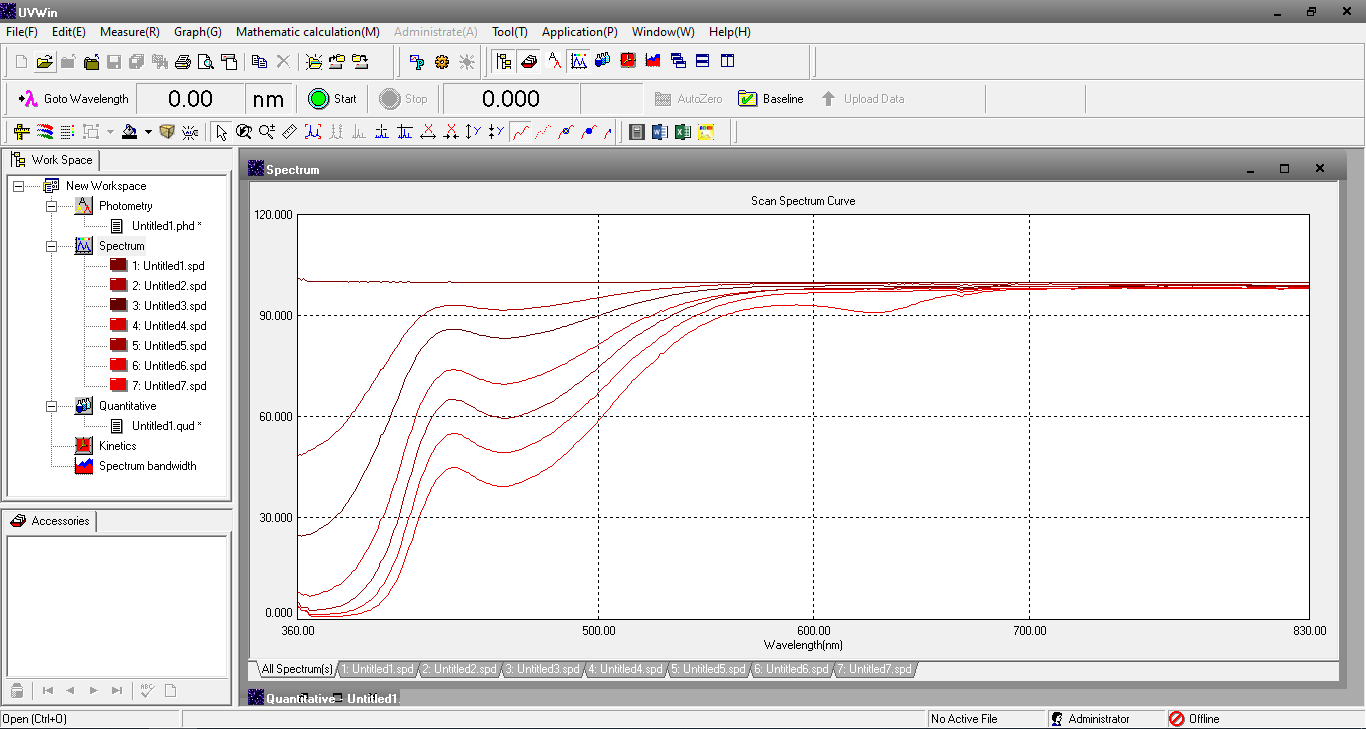Click the print icon in the toolbar
This screenshot has width=1366, height=729.
coord(182,62)
